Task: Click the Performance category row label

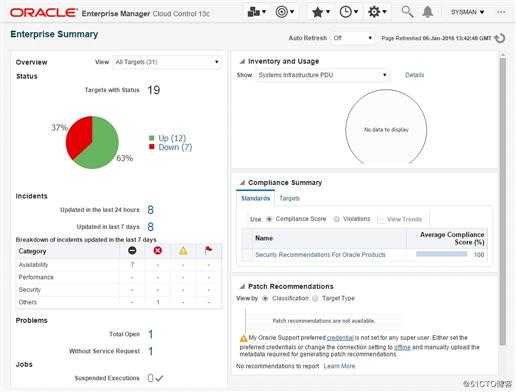Action: [36, 277]
